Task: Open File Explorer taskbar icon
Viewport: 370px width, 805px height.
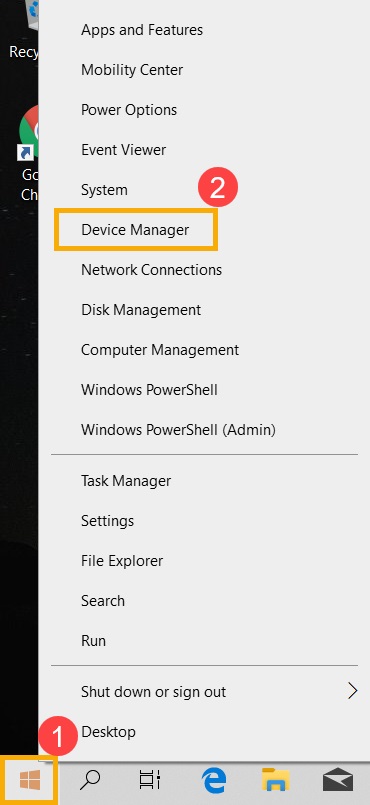Action: [275, 781]
